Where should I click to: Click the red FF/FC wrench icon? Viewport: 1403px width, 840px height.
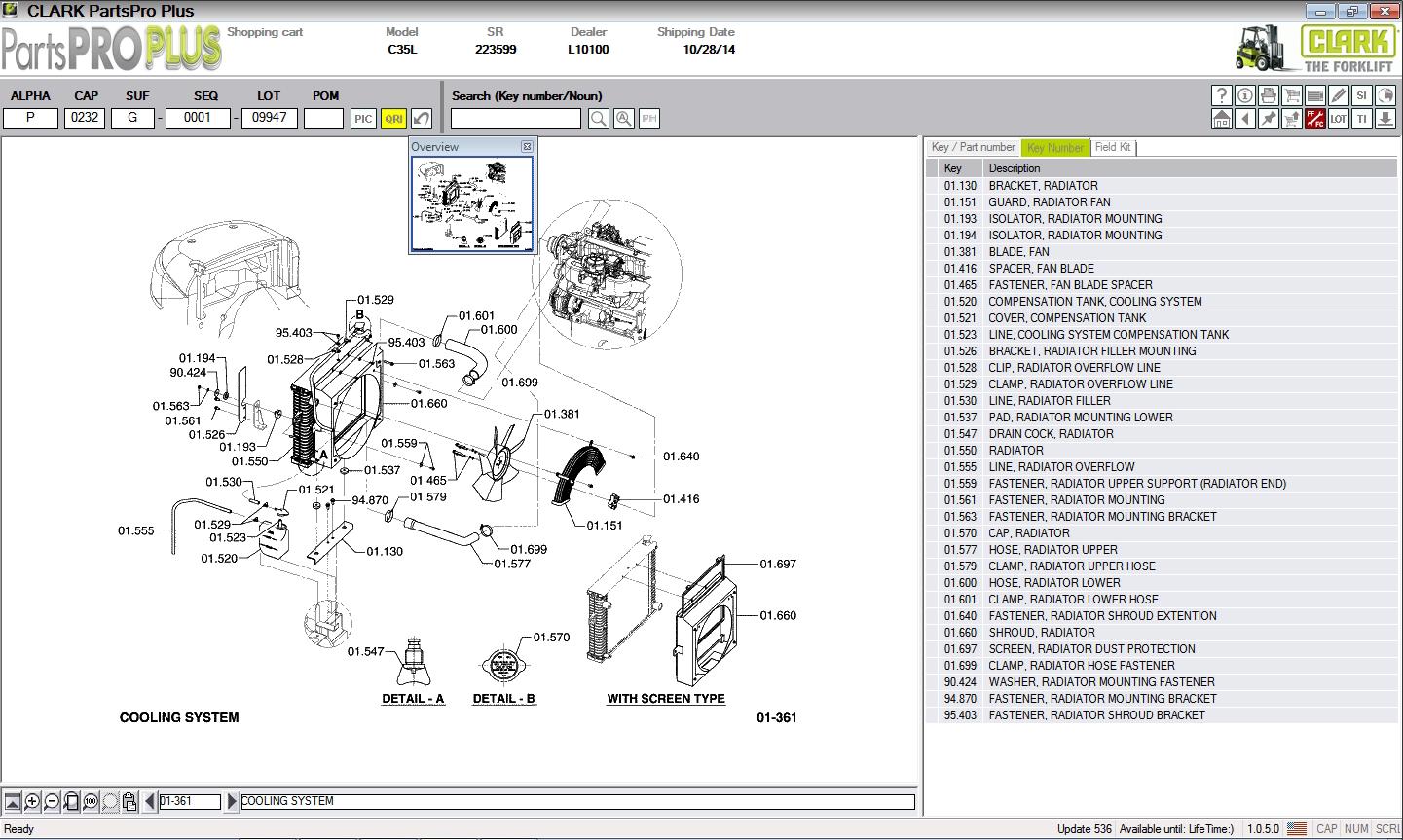point(1315,118)
